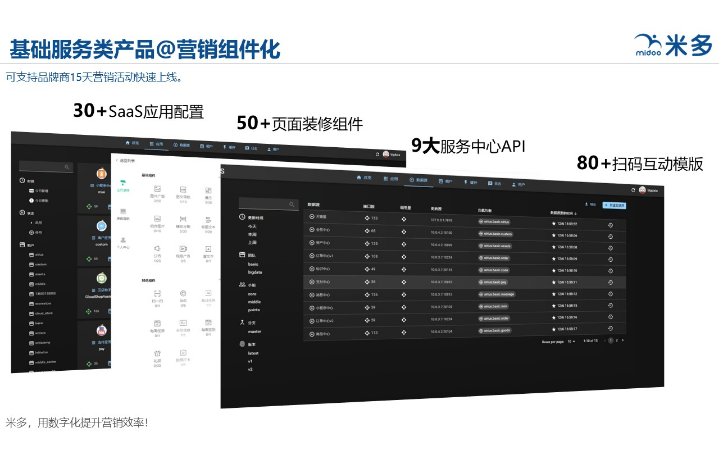Select the basic item in the front sidebar

coord(253,264)
